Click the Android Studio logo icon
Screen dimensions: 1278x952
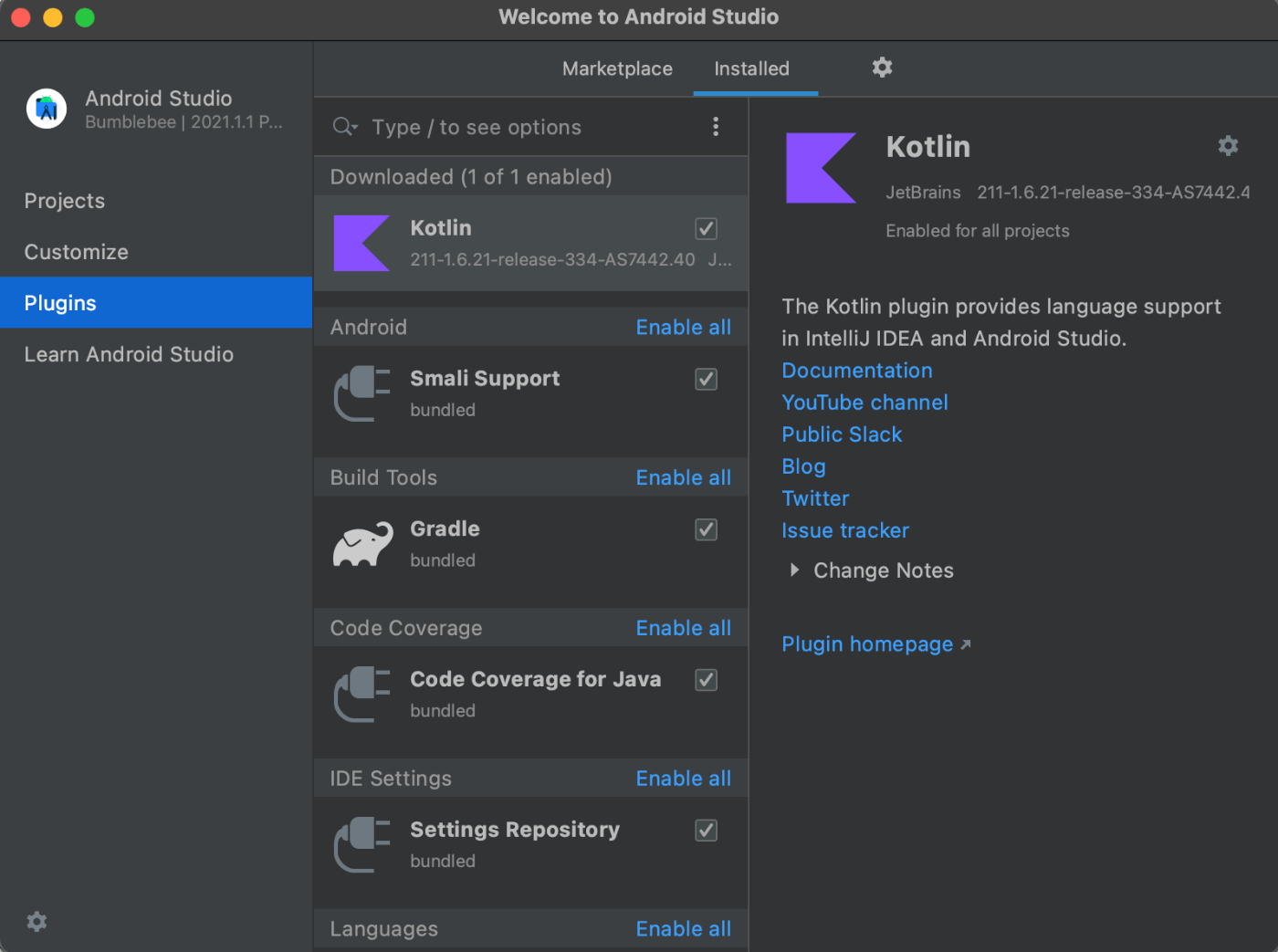(x=47, y=109)
